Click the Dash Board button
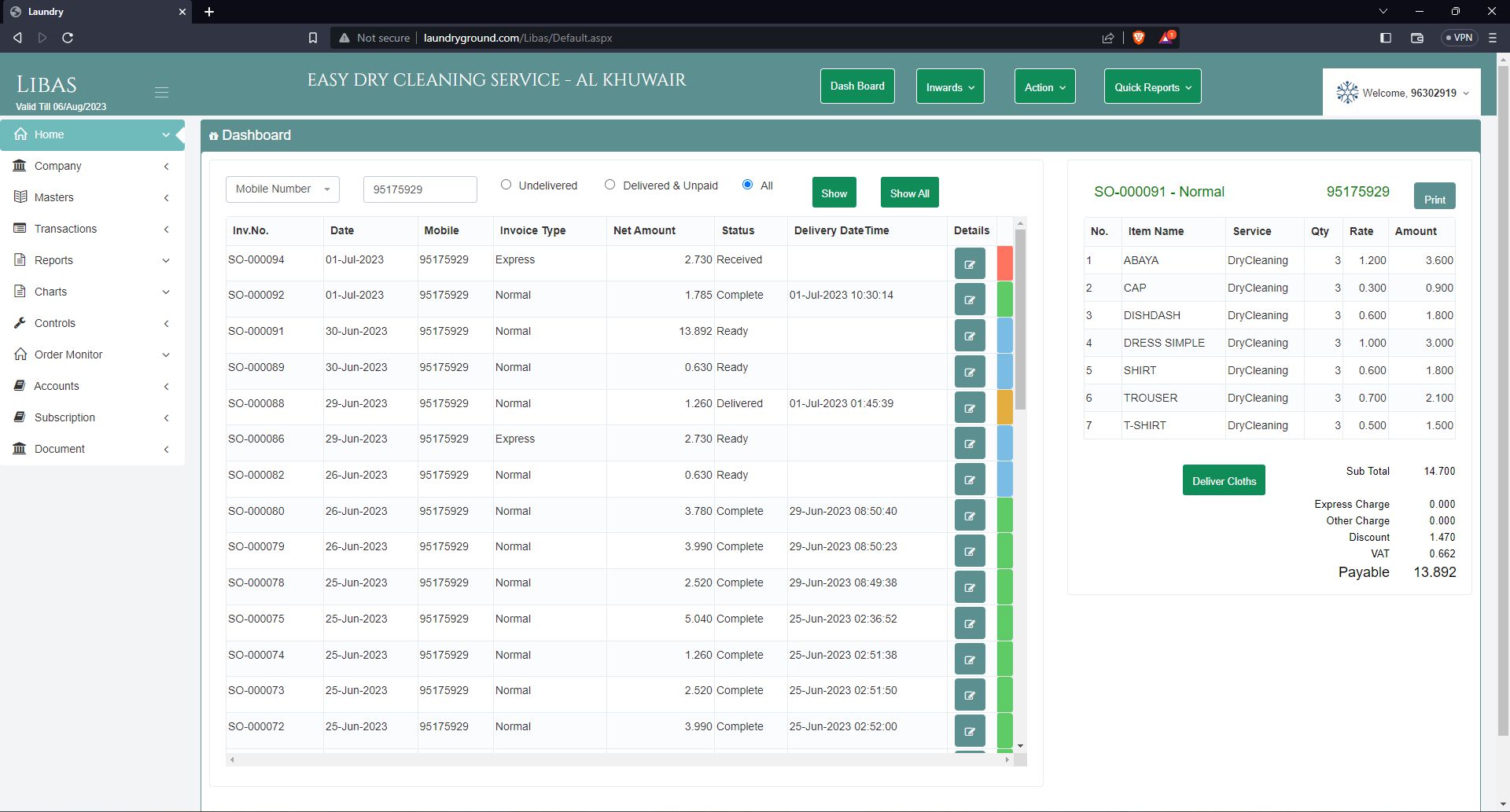Viewport: 1510px width, 812px height. (x=857, y=86)
